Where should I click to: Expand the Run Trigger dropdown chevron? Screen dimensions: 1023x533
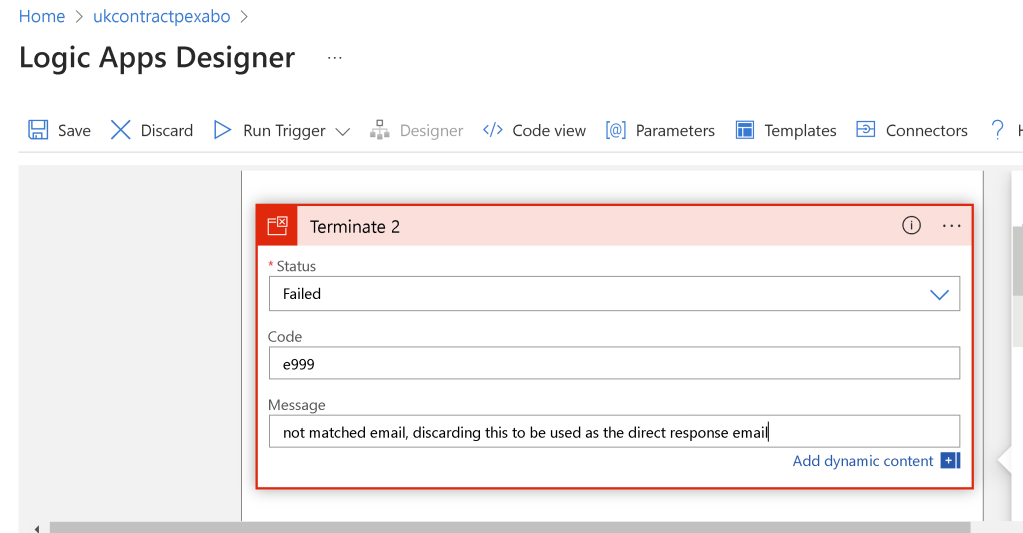(343, 132)
